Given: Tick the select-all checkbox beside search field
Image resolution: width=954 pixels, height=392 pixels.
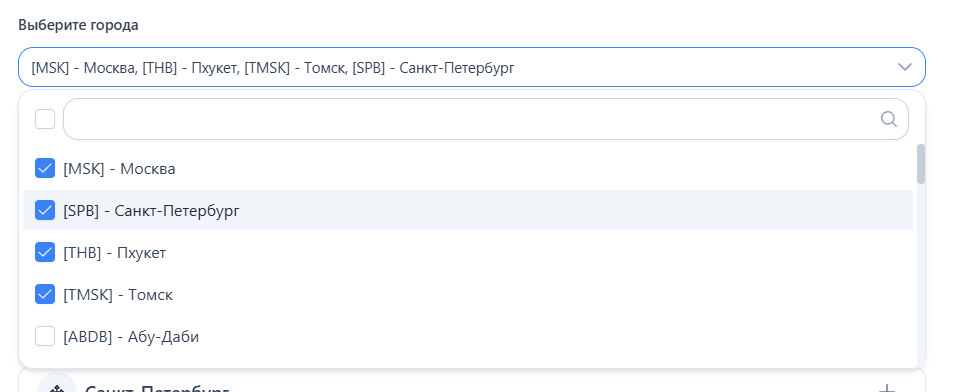Looking at the screenshot, I should (x=45, y=119).
